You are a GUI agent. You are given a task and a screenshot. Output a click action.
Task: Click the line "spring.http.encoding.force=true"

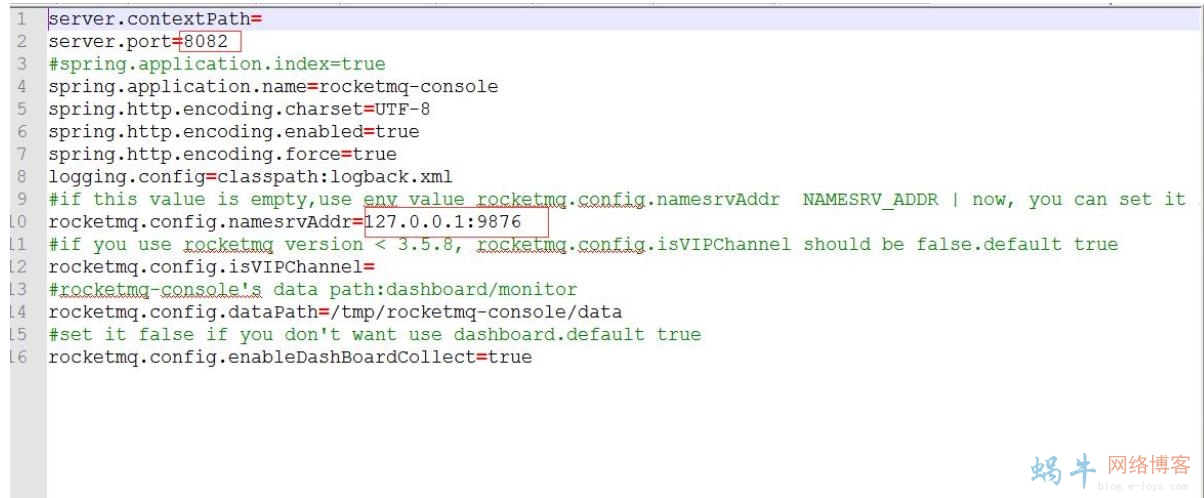click(x=222, y=154)
